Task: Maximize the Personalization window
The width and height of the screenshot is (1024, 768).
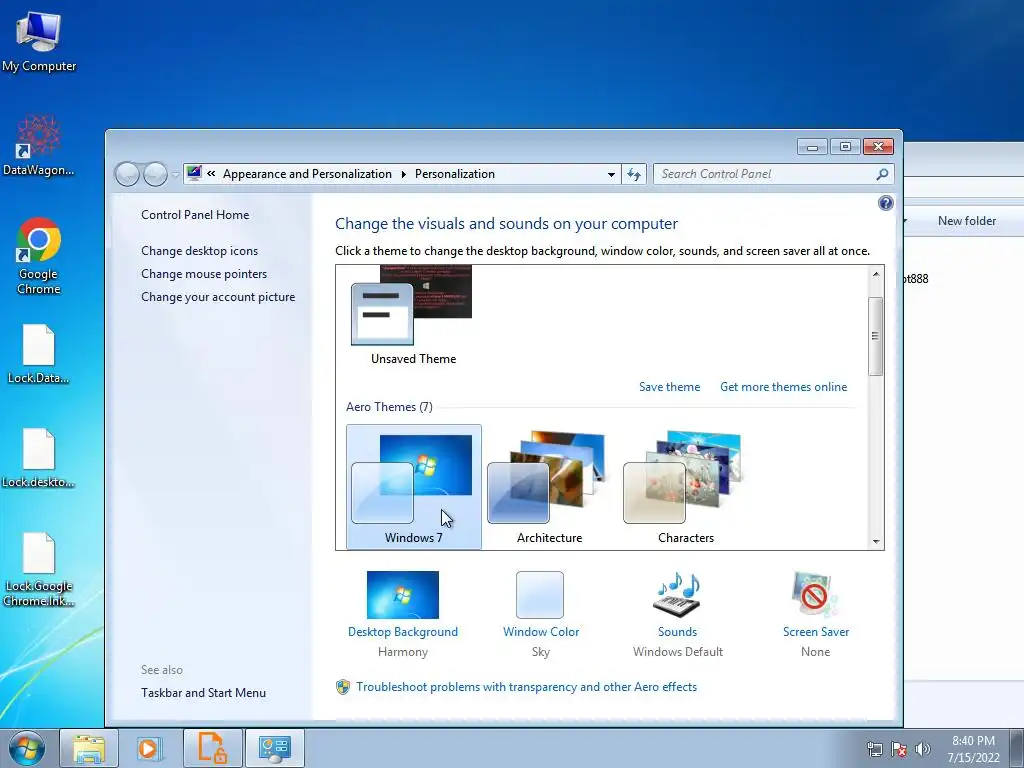Action: point(845,147)
